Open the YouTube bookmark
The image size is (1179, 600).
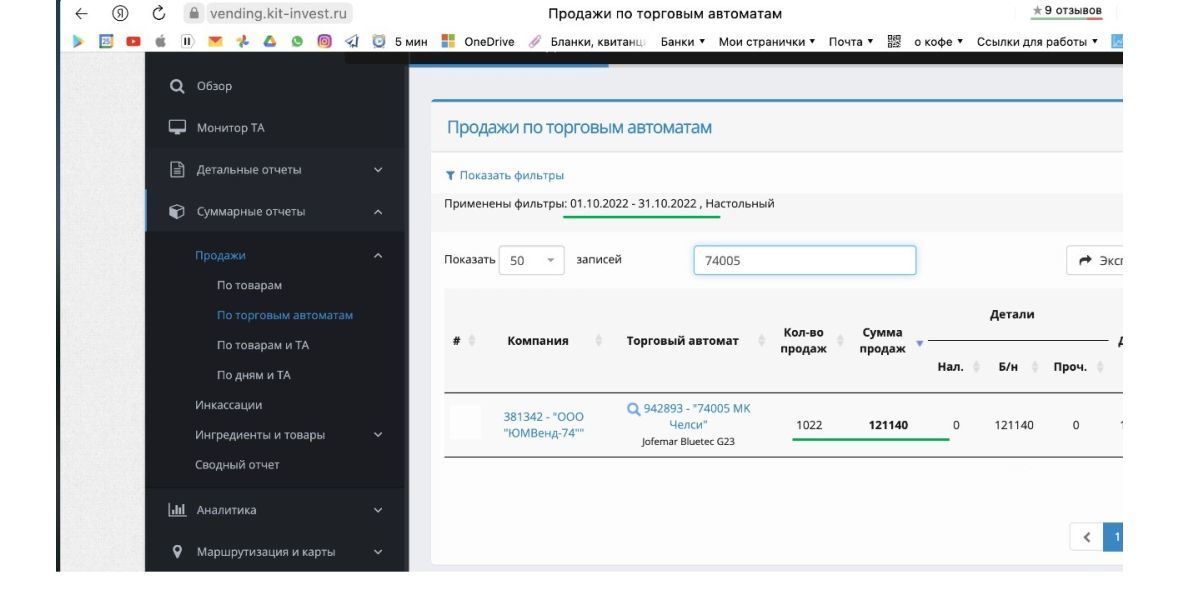tap(133, 41)
